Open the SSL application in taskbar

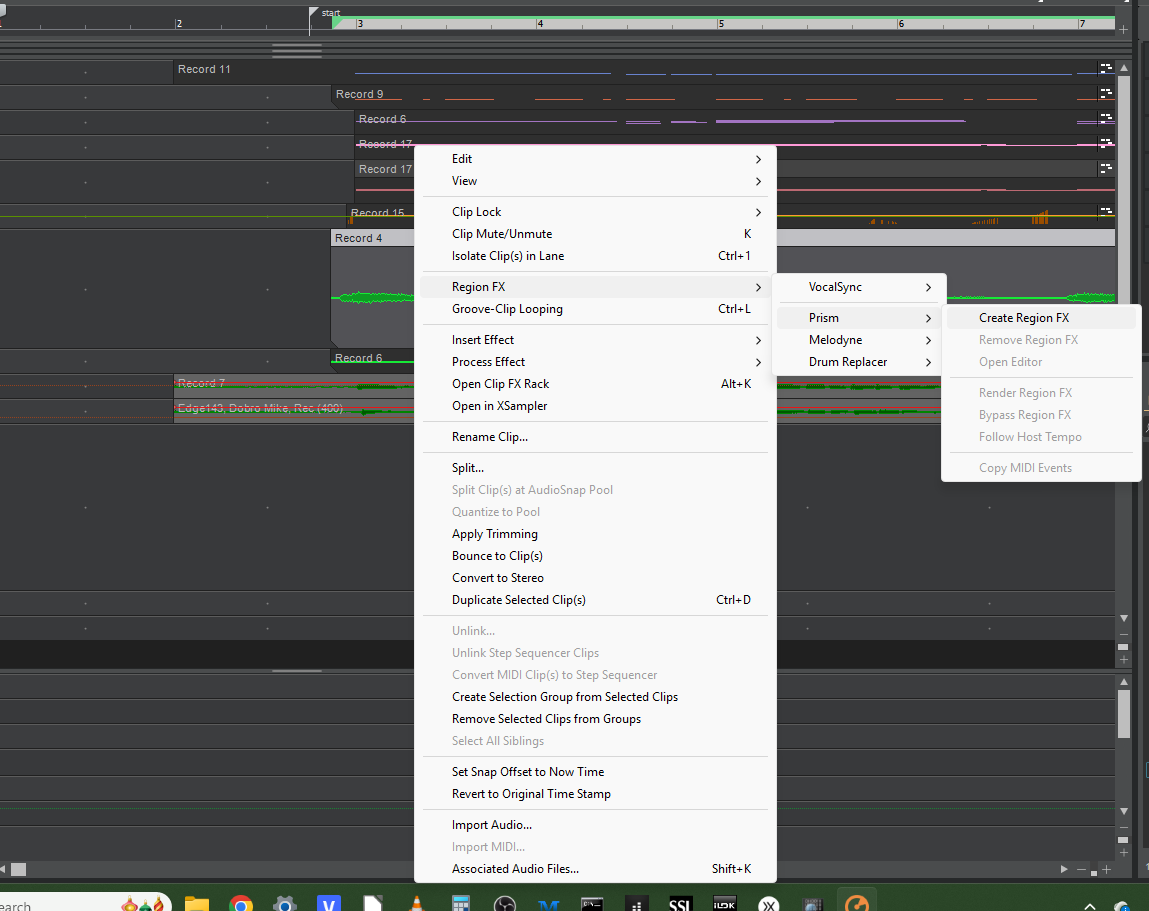680,904
